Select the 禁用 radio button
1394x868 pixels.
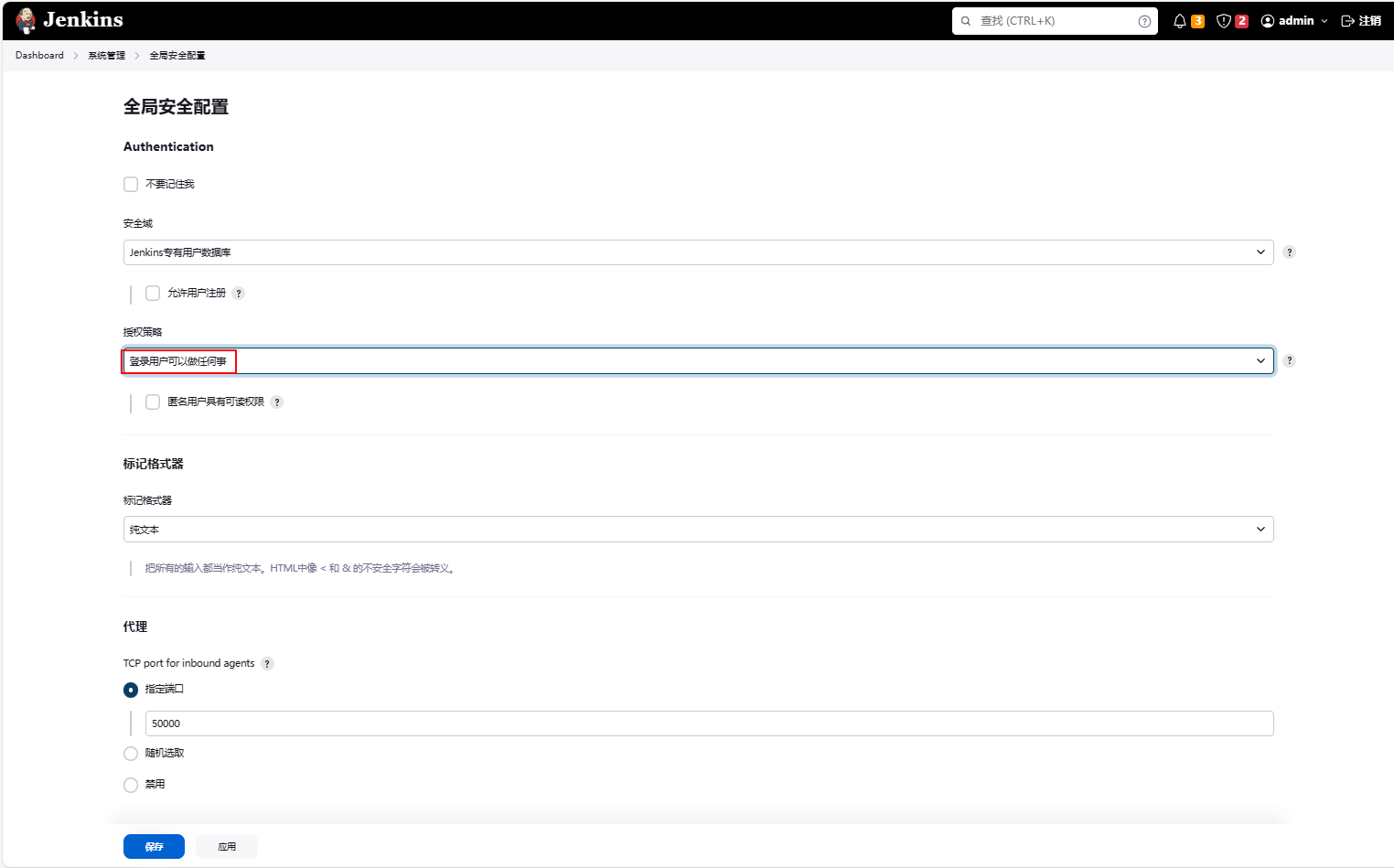131,785
